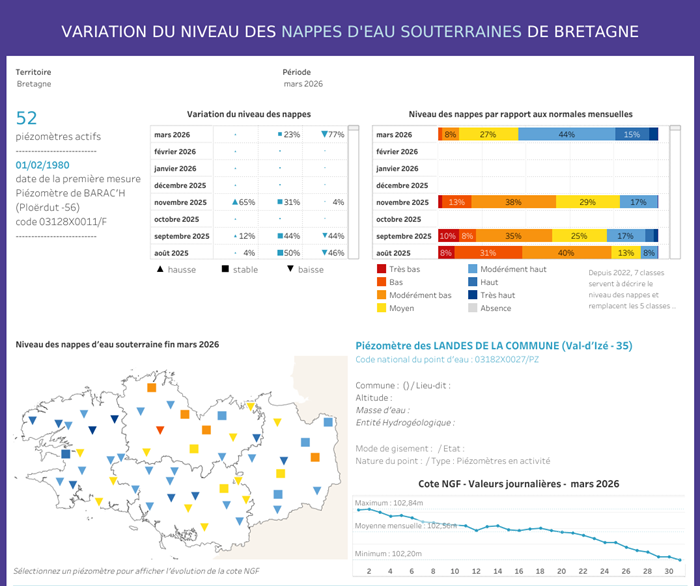
Task: Select the 'Modérément haut' light blue legend swatch
Action: 474,269
